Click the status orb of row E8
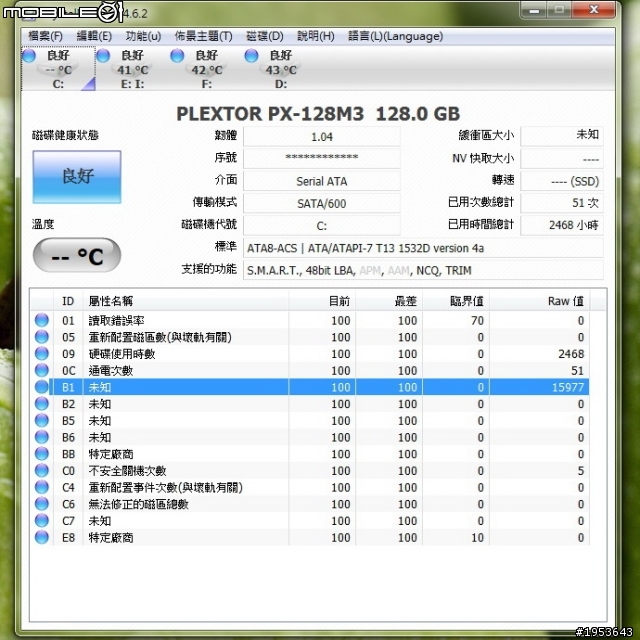 (x=42, y=538)
